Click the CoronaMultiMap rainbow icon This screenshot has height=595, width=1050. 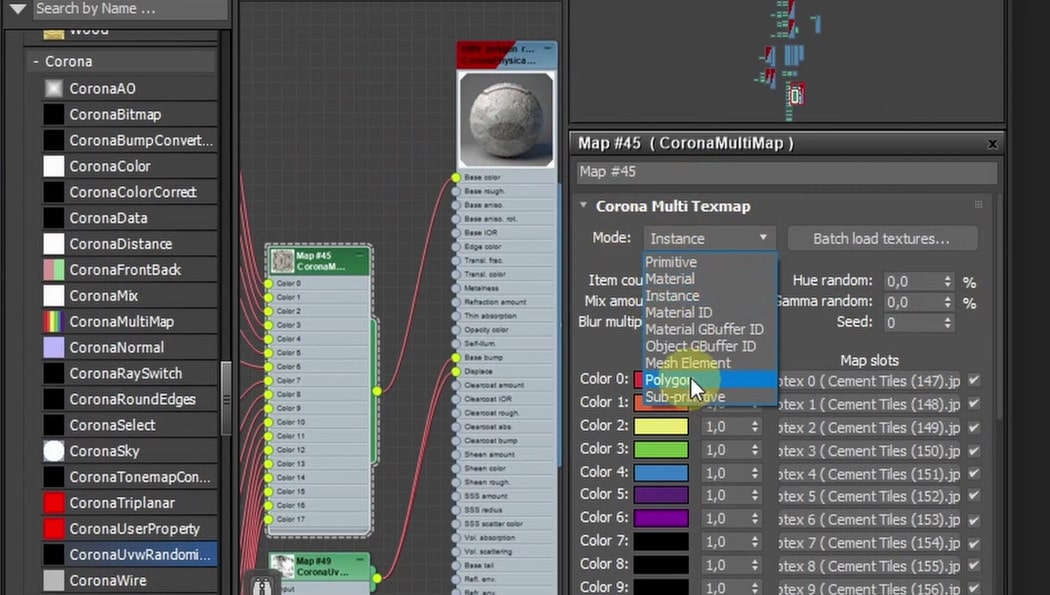54,321
